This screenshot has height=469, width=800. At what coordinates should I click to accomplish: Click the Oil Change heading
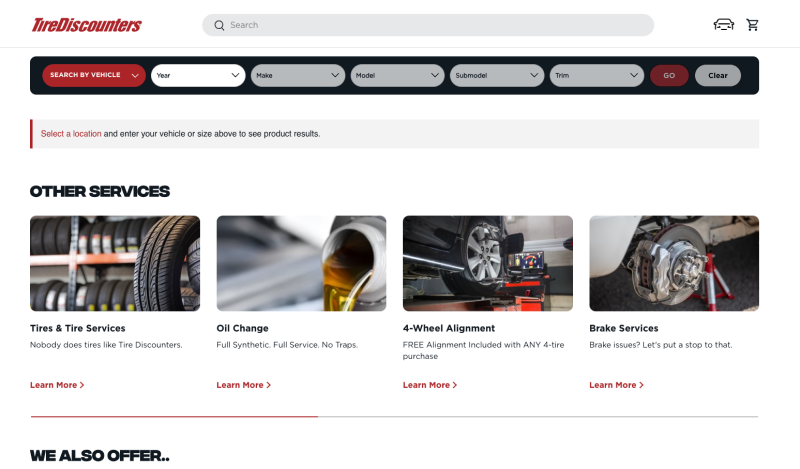[x=242, y=328]
